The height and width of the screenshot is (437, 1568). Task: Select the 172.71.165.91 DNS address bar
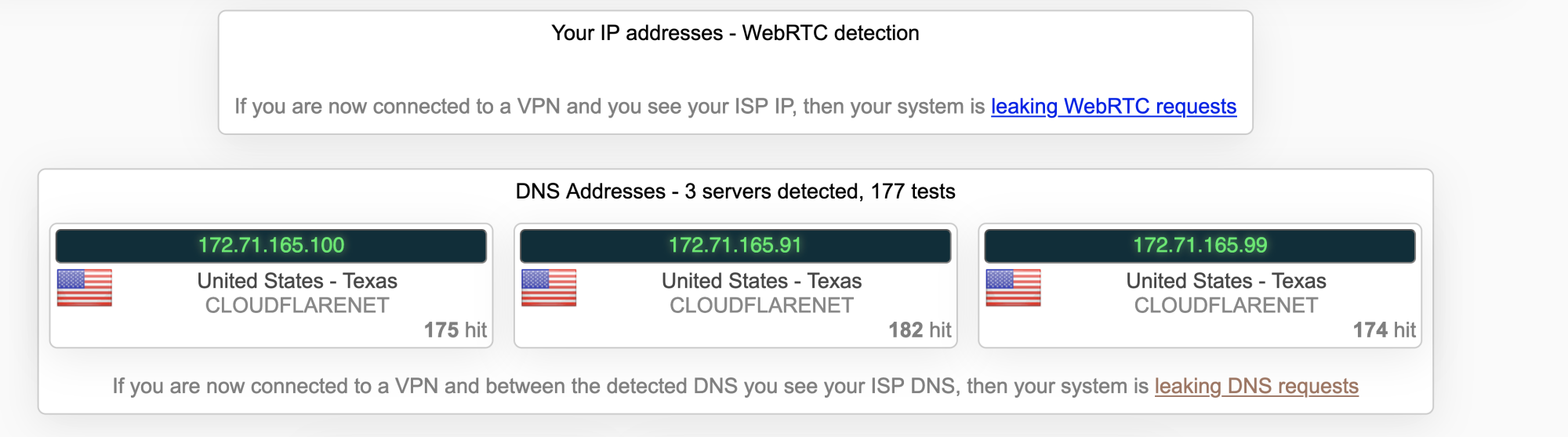coord(735,246)
